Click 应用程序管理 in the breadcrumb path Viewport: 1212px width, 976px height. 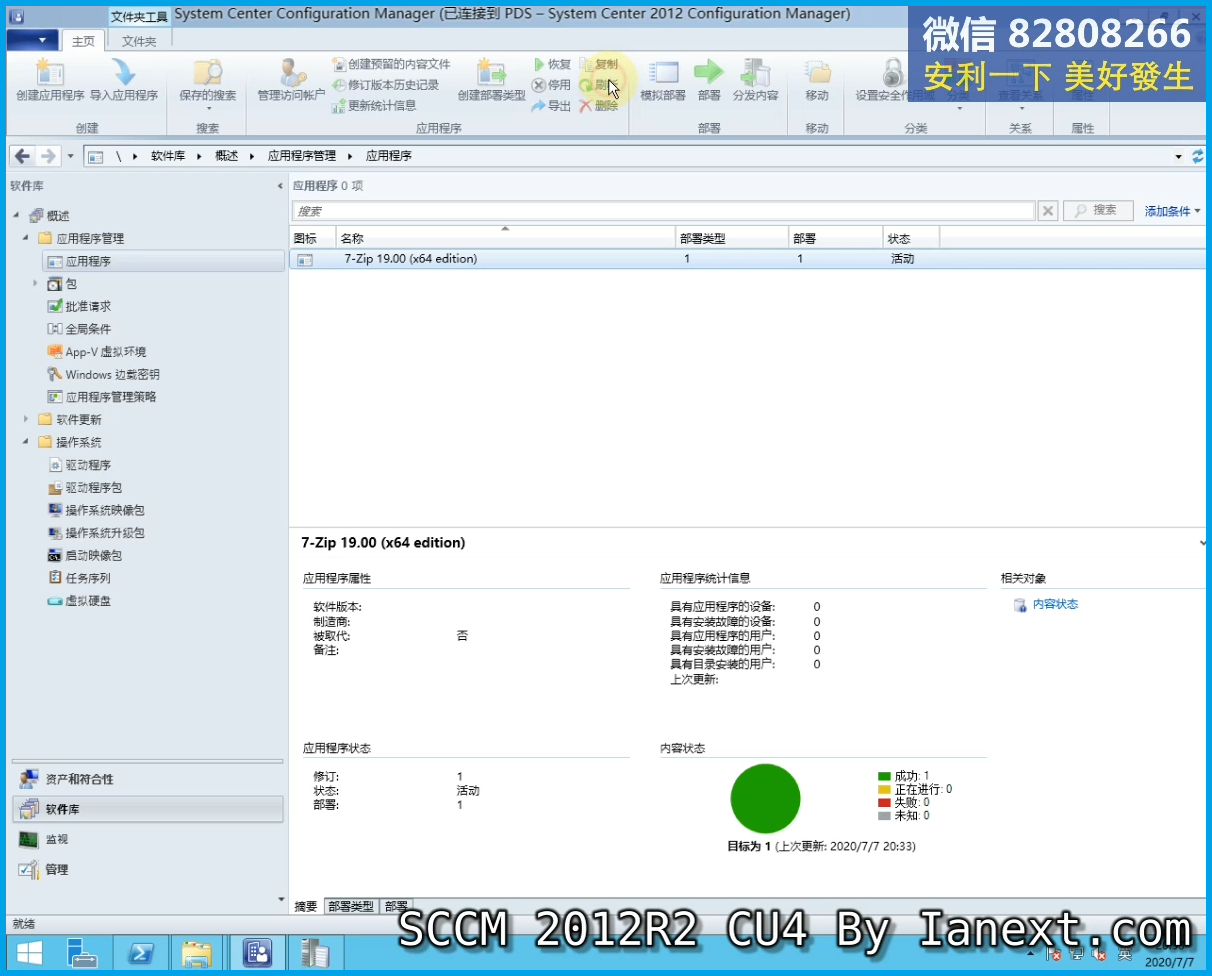tap(302, 156)
